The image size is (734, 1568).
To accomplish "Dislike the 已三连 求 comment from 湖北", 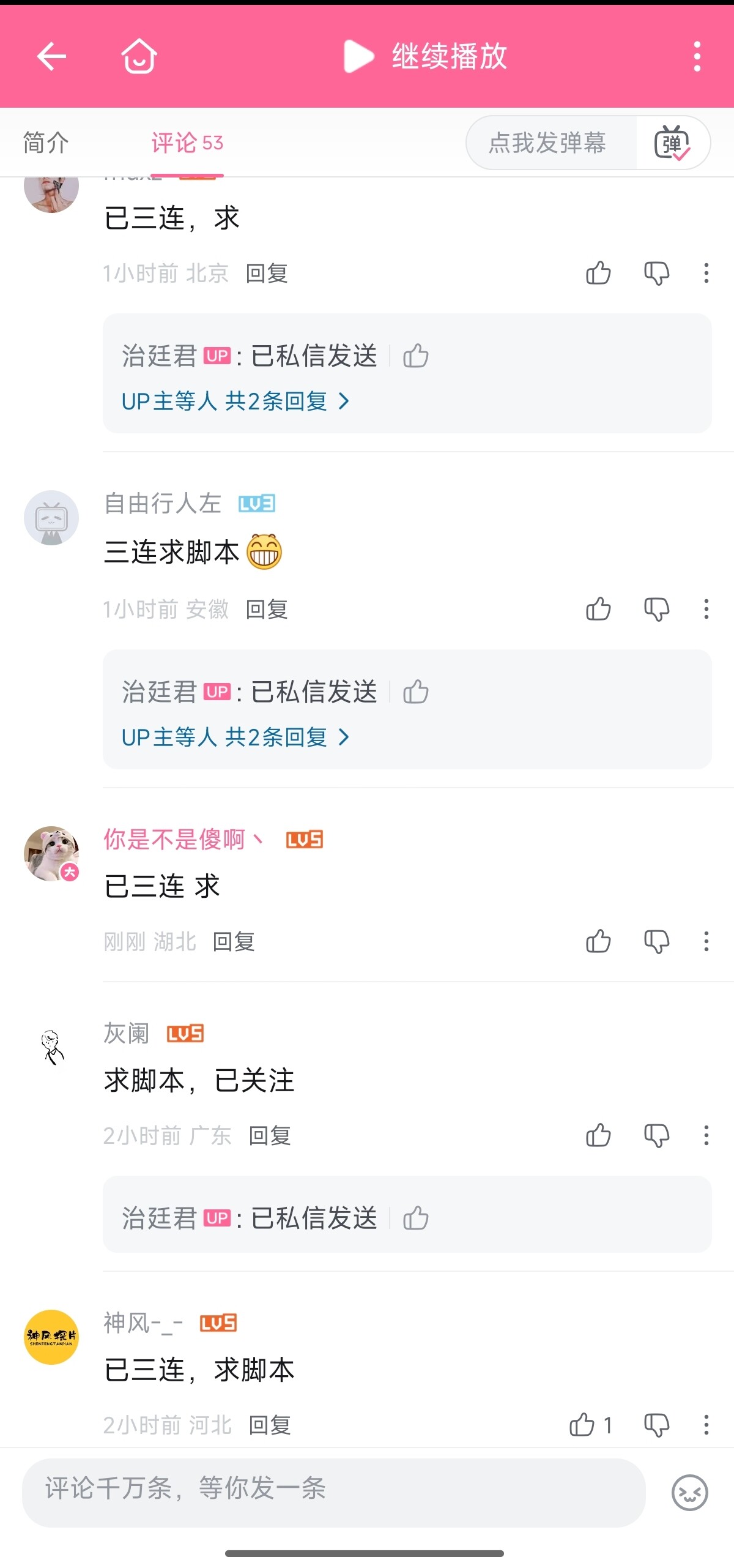I will tap(656, 941).
